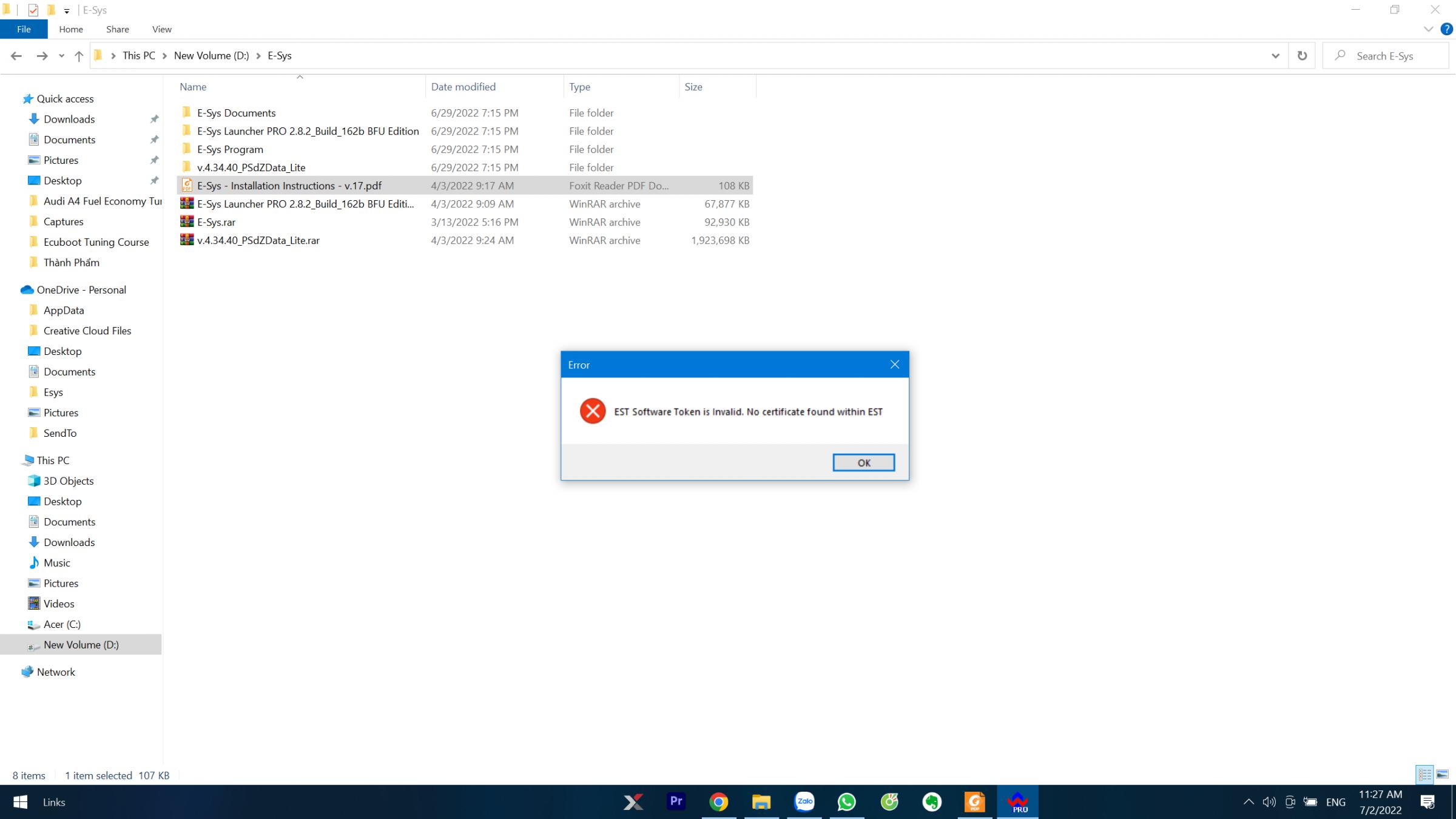Viewport: 1456px width, 819px height.
Task: Click the WinRAR icon for E-Sys Launcher PRO archive
Action: (x=186, y=203)
